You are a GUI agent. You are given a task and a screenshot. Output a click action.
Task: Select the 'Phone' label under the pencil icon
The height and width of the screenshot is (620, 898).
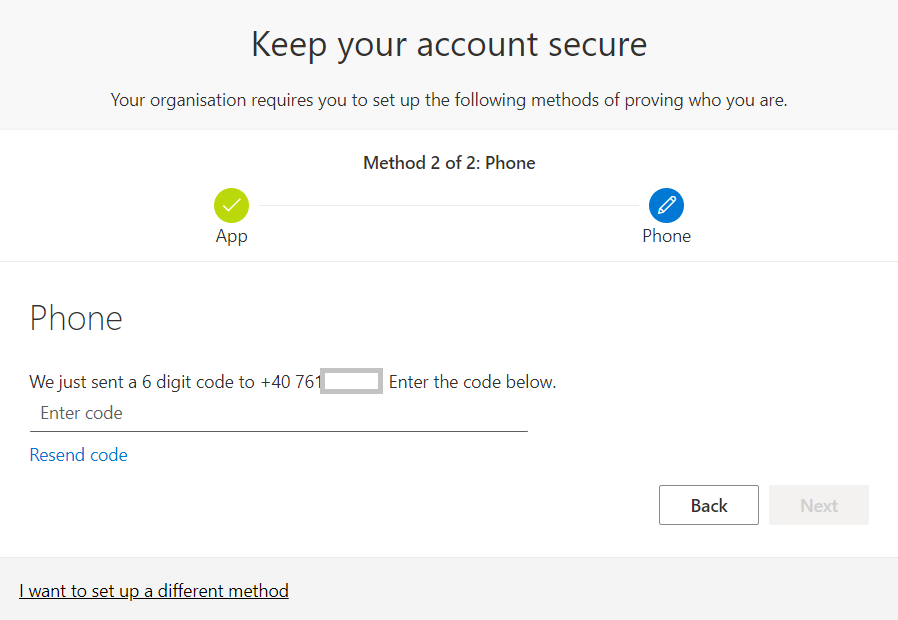point(666,236)
